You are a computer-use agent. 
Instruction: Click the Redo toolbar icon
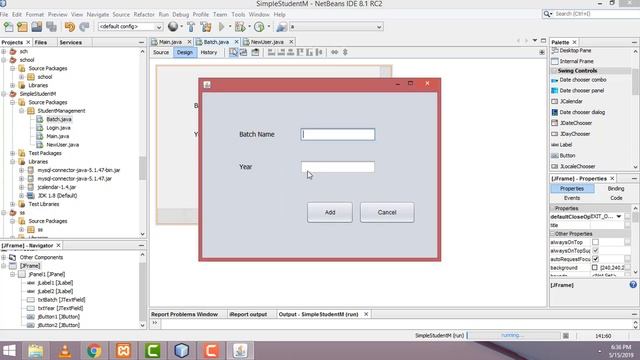click(84, 27)
